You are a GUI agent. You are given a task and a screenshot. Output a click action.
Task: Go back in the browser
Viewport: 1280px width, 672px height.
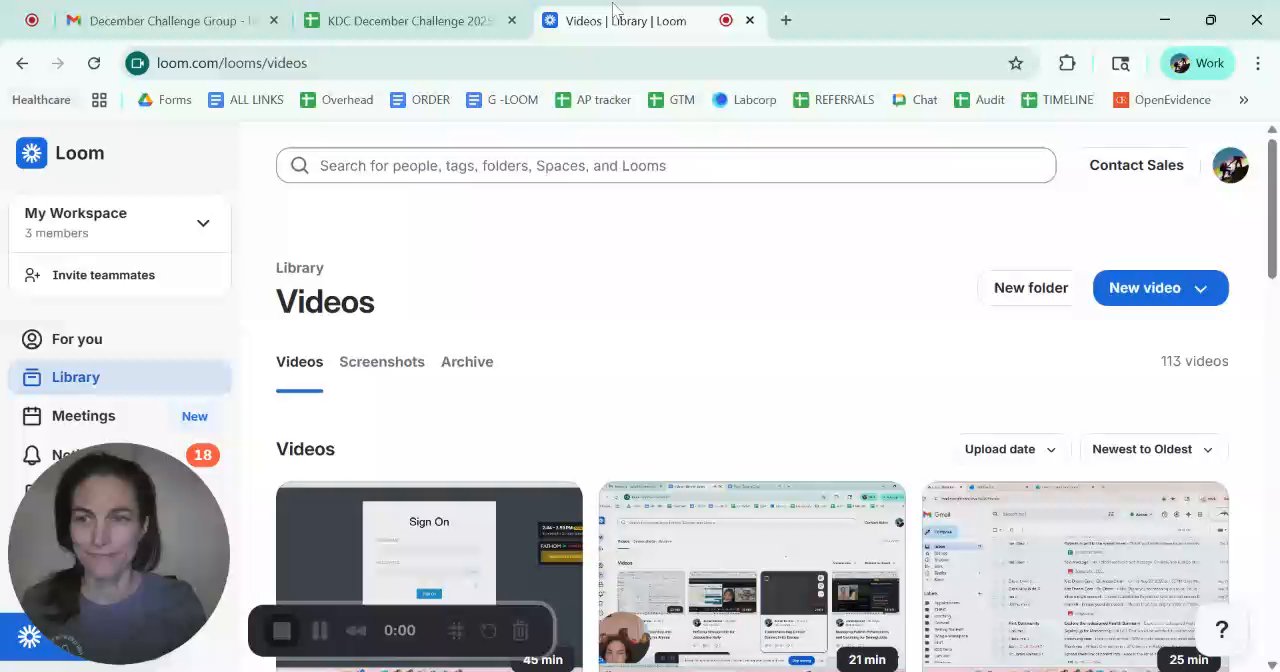tap(22, 63)
